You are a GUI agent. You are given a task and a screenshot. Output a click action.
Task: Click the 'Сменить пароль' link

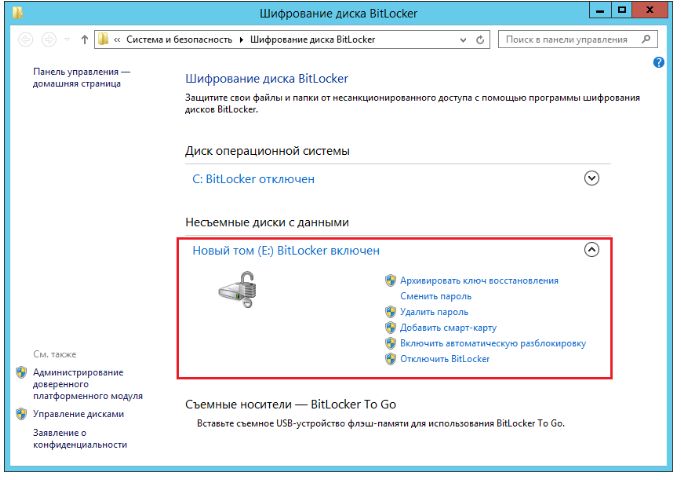click(x=435, y=296)
